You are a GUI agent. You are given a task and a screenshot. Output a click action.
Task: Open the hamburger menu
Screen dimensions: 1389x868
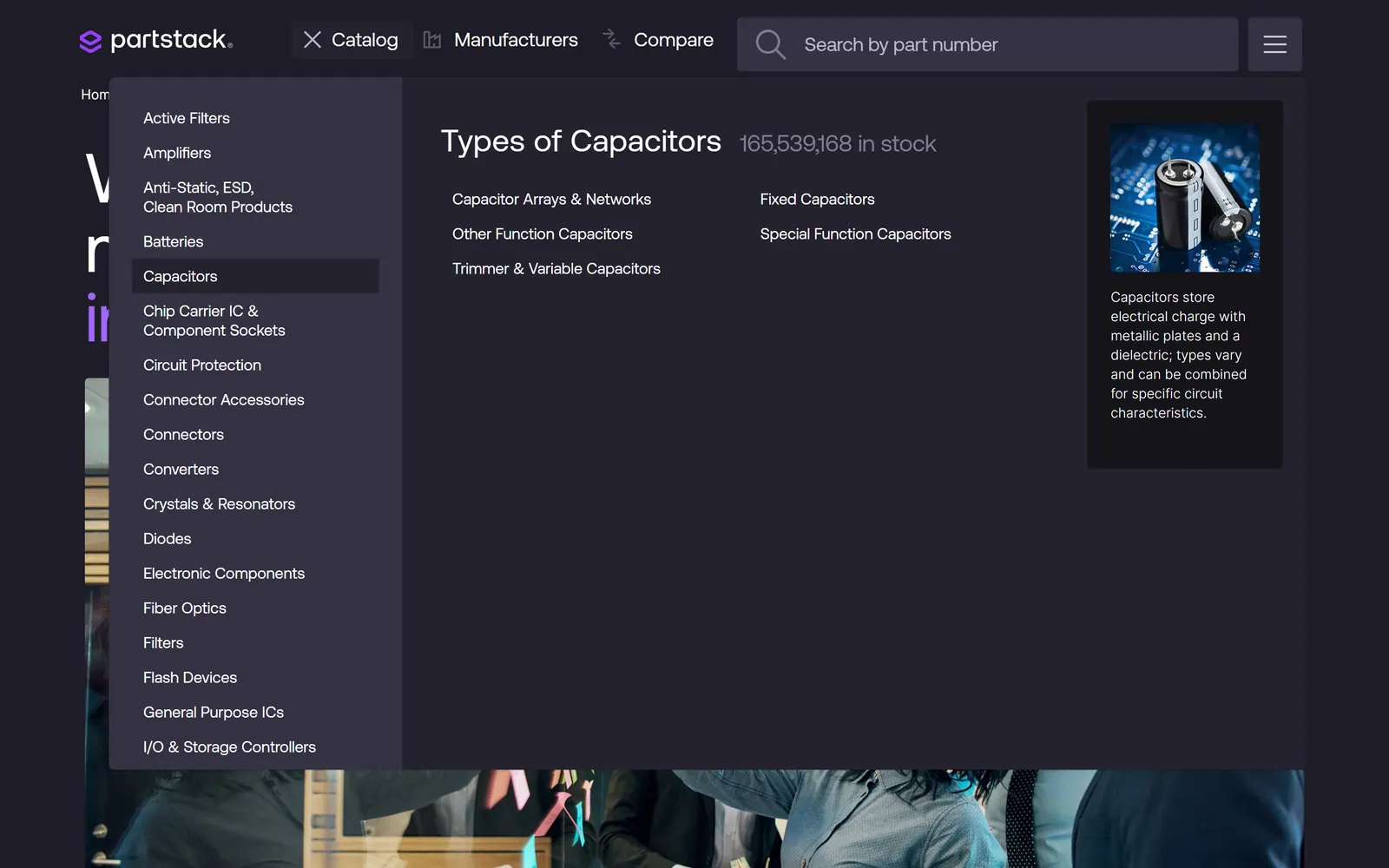1274,44
